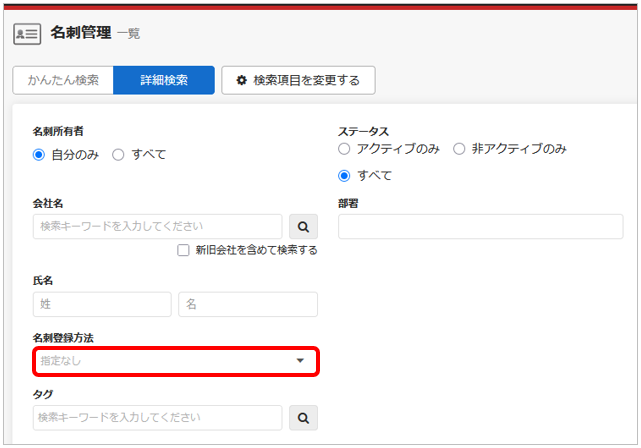Switch to the 詳細検索 tab
This screenshot has height=448, width=641.
(x=164, y=80)
